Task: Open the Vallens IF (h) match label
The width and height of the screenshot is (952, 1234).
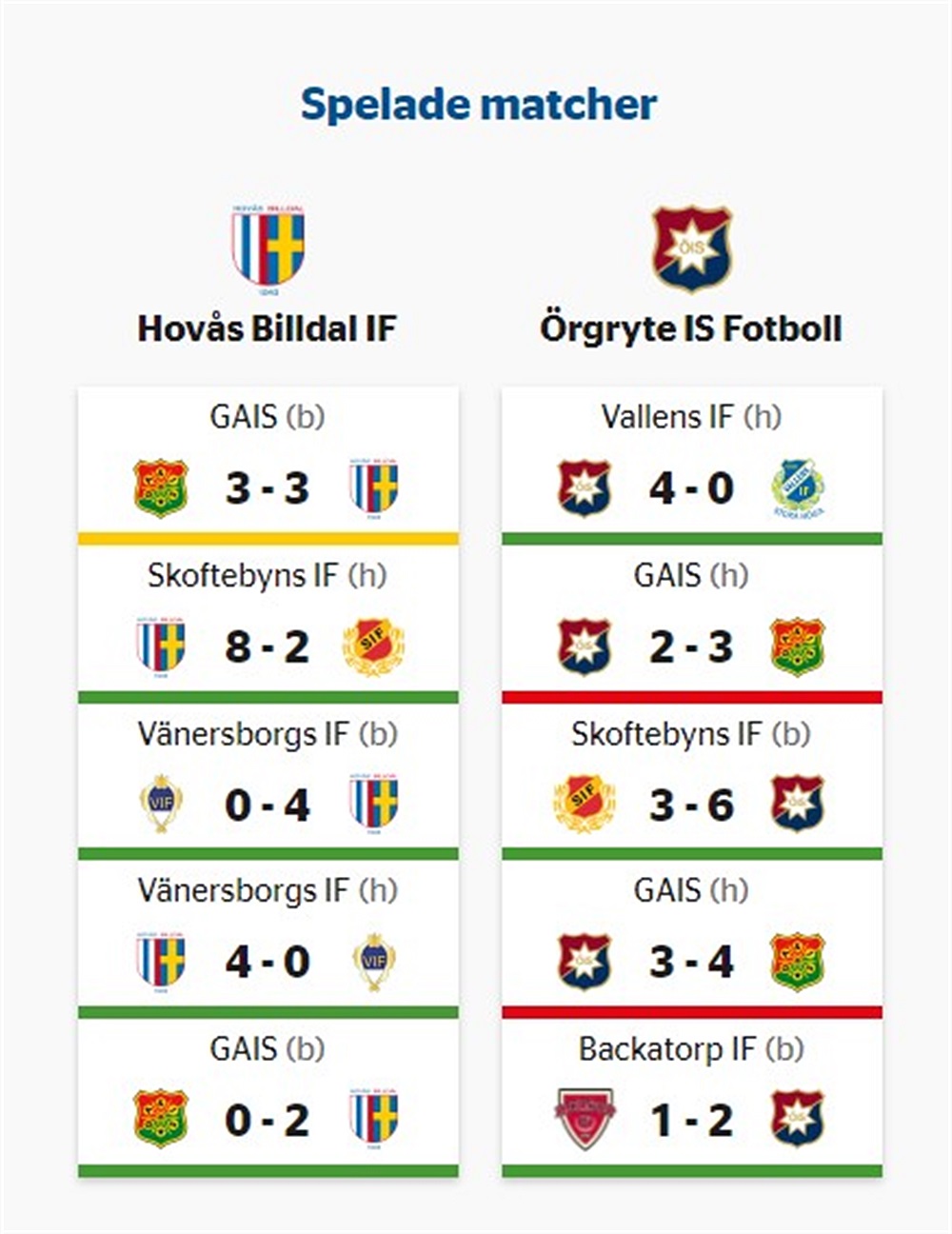Action: coord(692,416)
